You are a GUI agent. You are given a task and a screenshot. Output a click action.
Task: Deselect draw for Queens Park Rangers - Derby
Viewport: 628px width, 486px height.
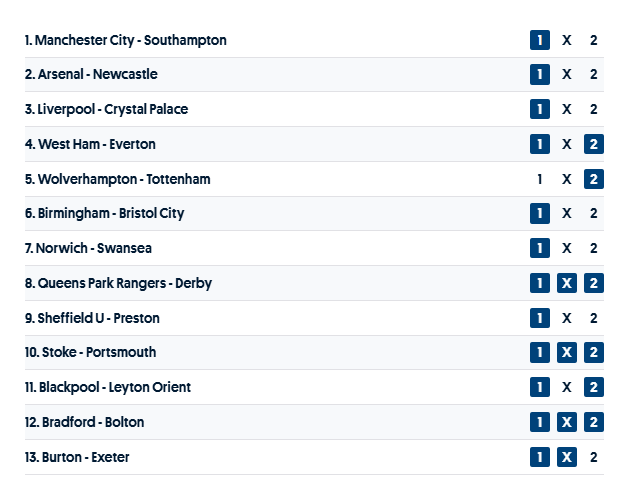[x=567, y=283]
